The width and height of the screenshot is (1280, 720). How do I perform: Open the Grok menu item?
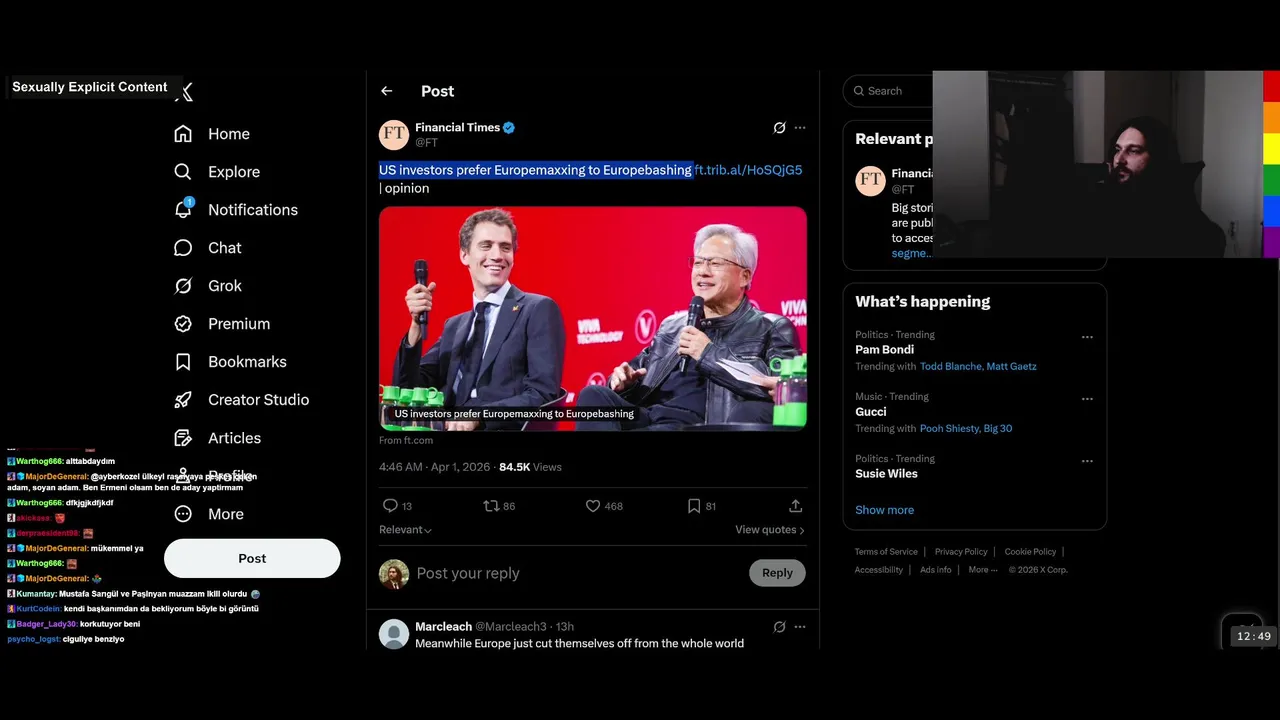coord(225,286)
